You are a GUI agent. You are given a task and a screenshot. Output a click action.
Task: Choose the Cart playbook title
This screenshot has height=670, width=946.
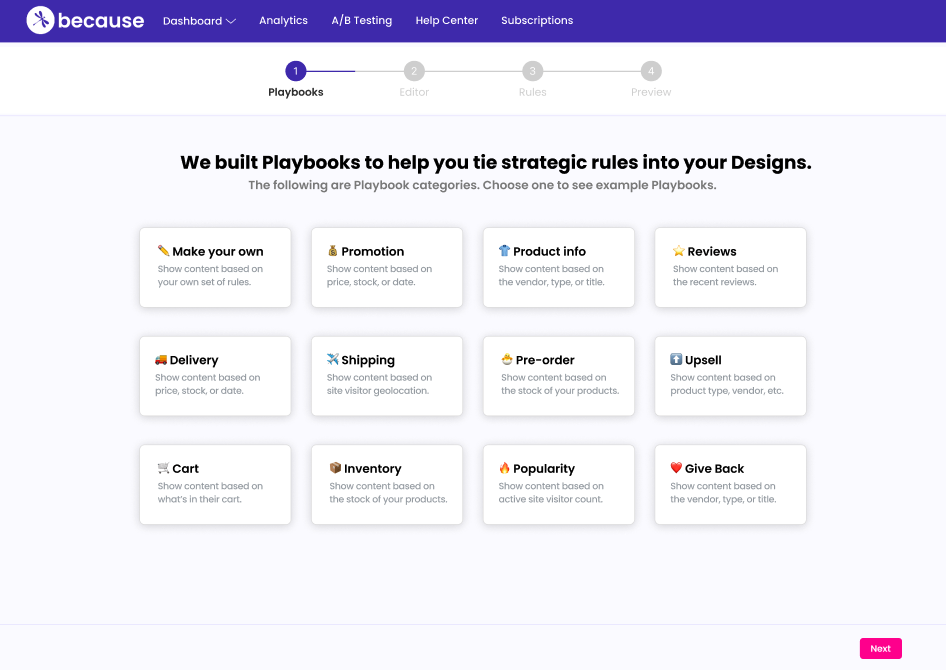185,469
